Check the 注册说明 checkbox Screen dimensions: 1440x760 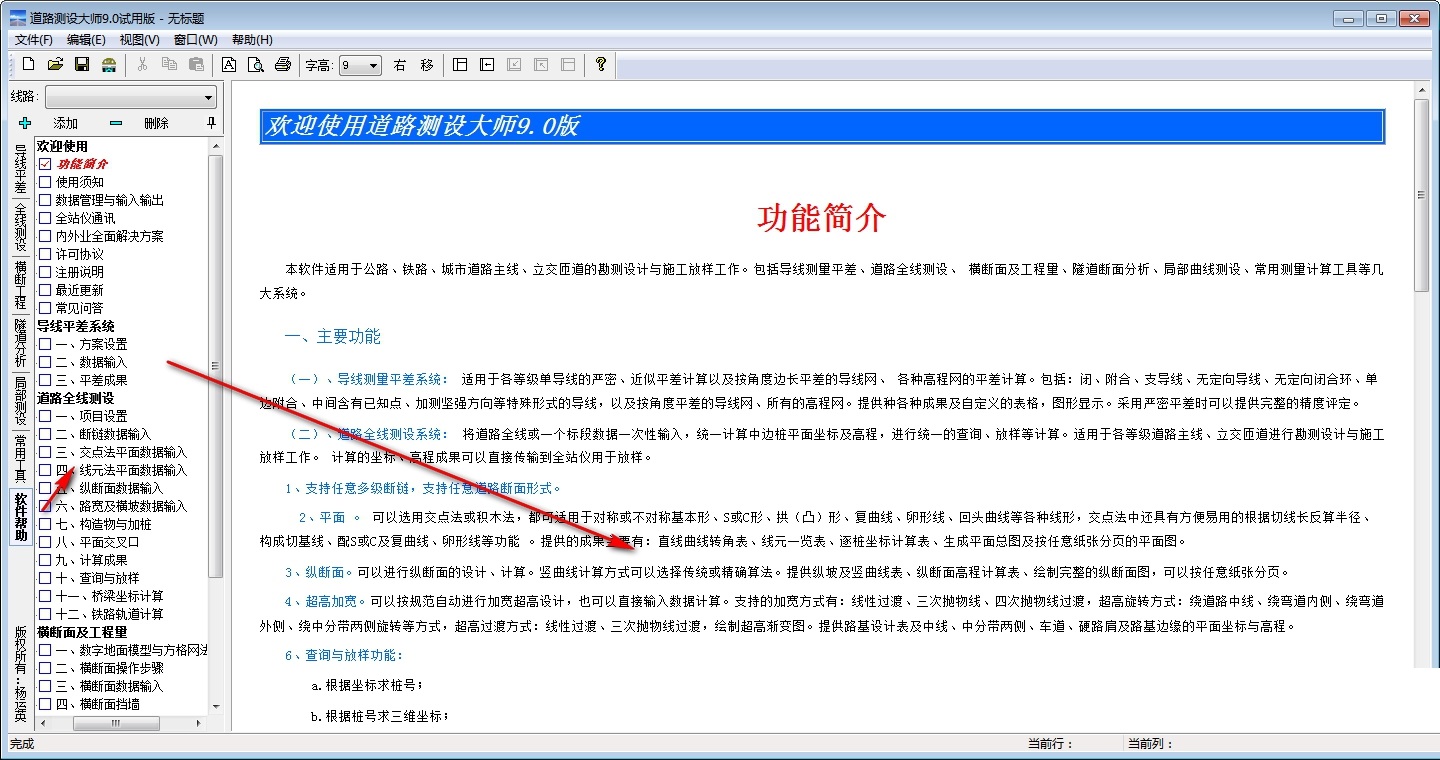[x=45, y=272]
